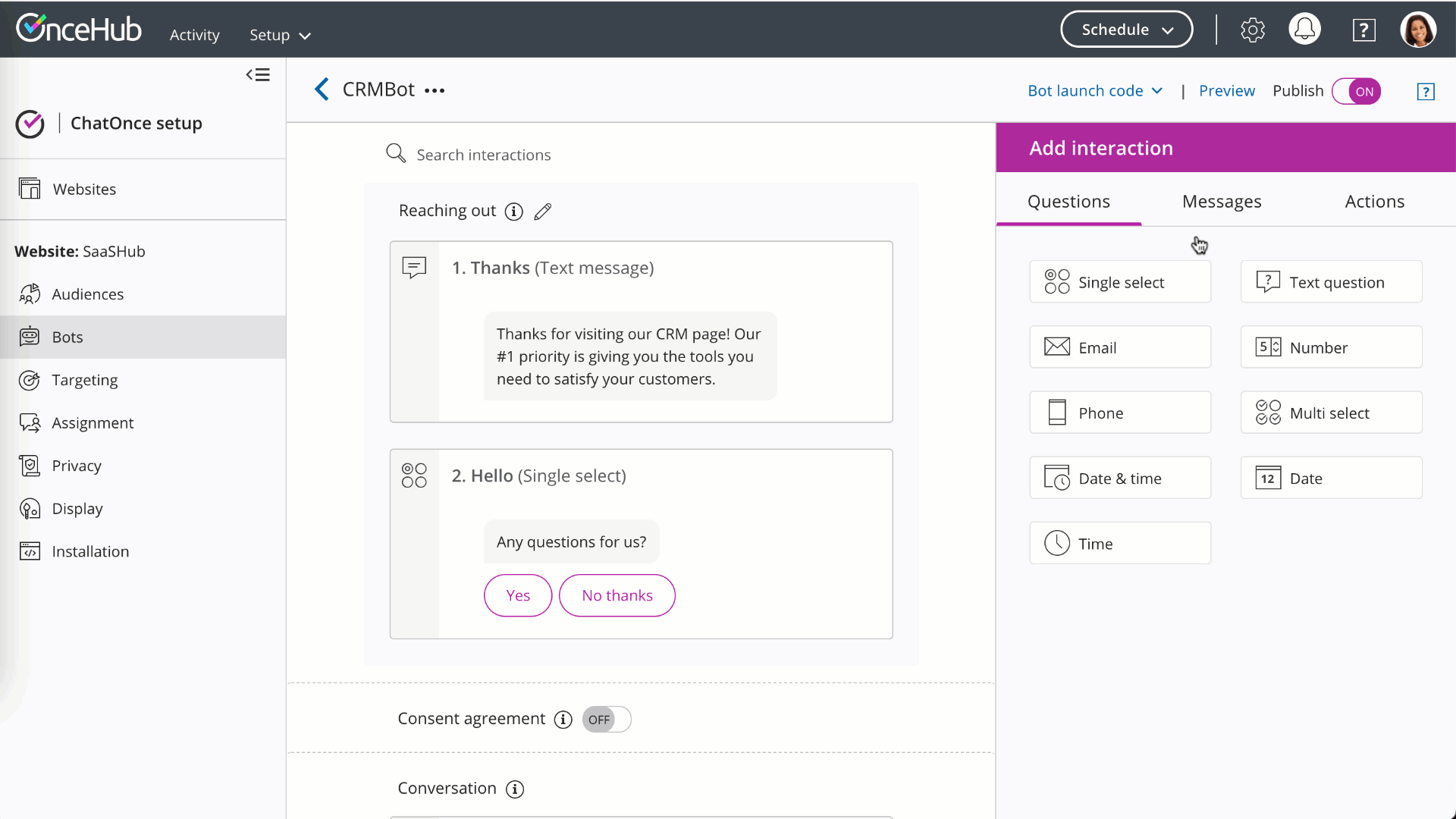Expand the Schedule dropdown button

pyautogui.click(x=1126, y=30)
